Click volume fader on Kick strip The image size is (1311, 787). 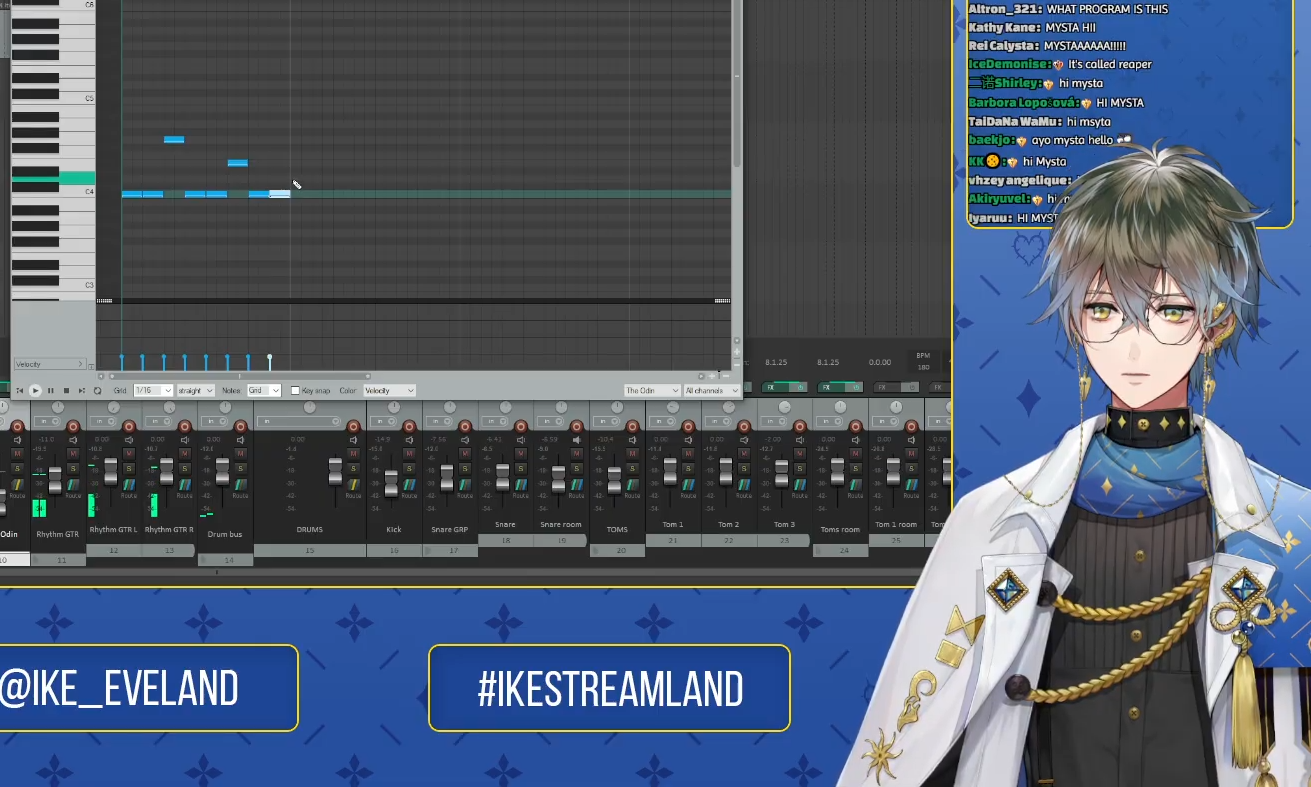tap(391, 483)
